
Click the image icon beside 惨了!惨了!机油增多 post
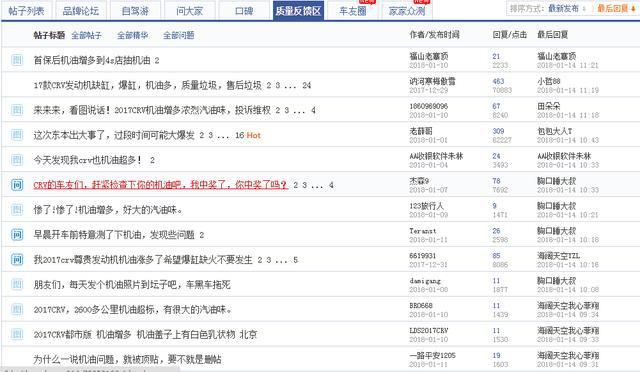click(x=17, y=210)
